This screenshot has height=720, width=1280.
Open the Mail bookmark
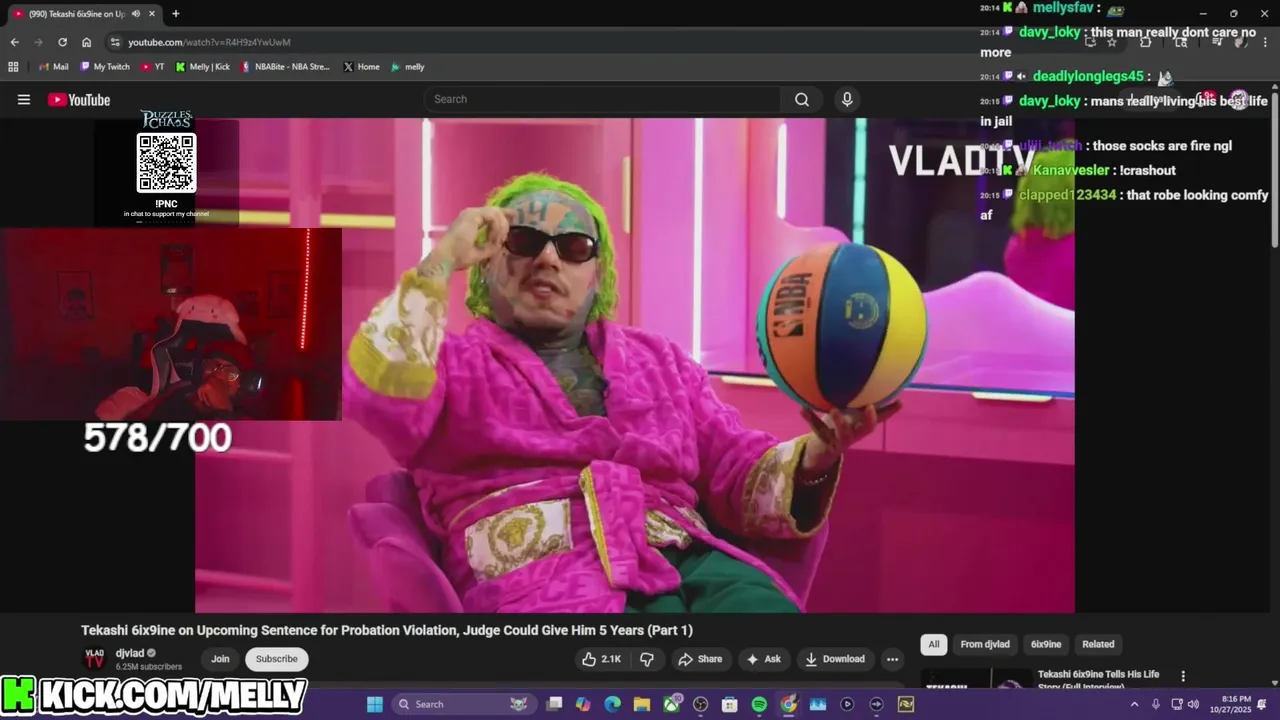pyautogui.click(x=53, y=67)
